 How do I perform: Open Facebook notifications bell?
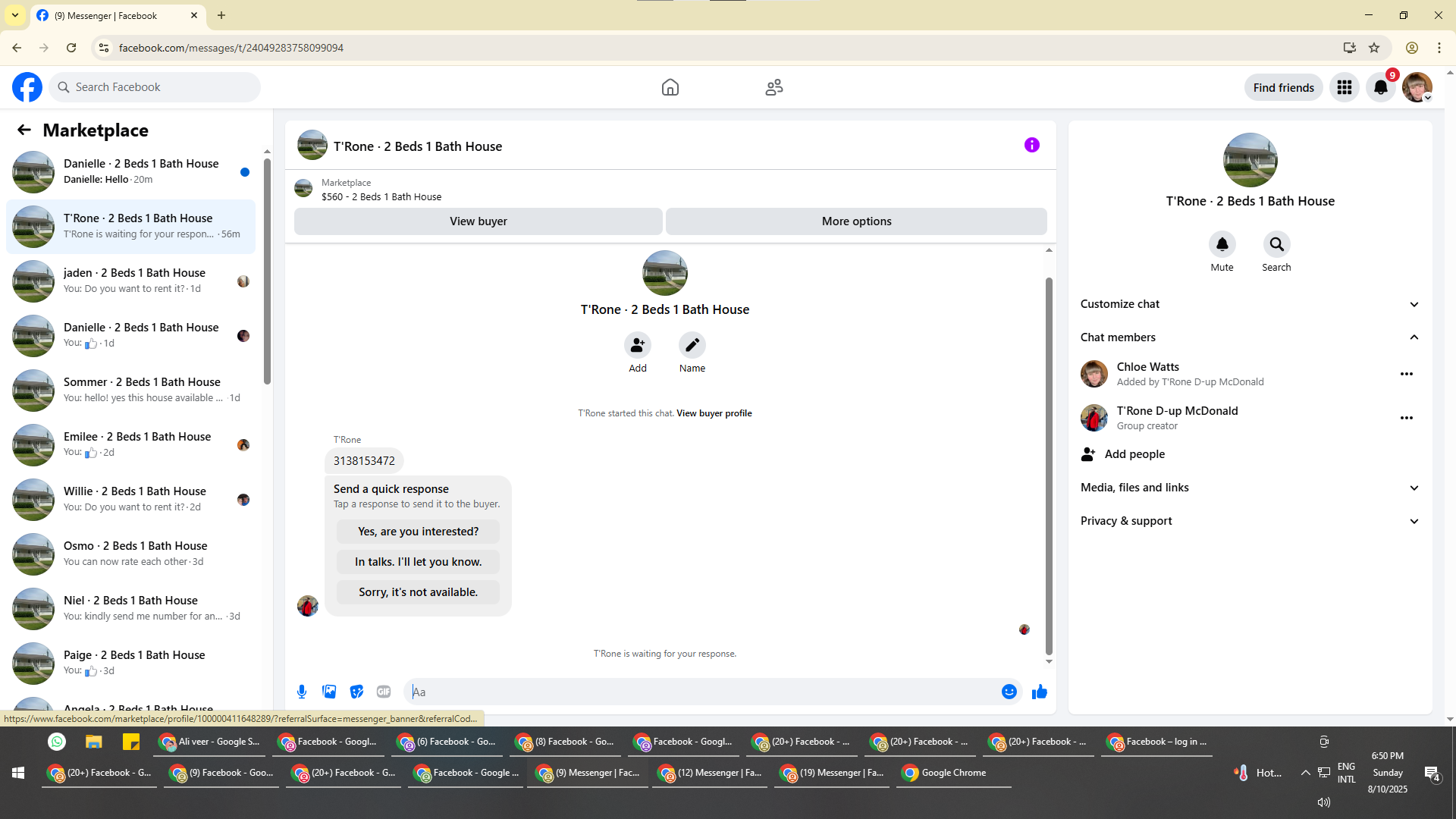(1380, 88)
